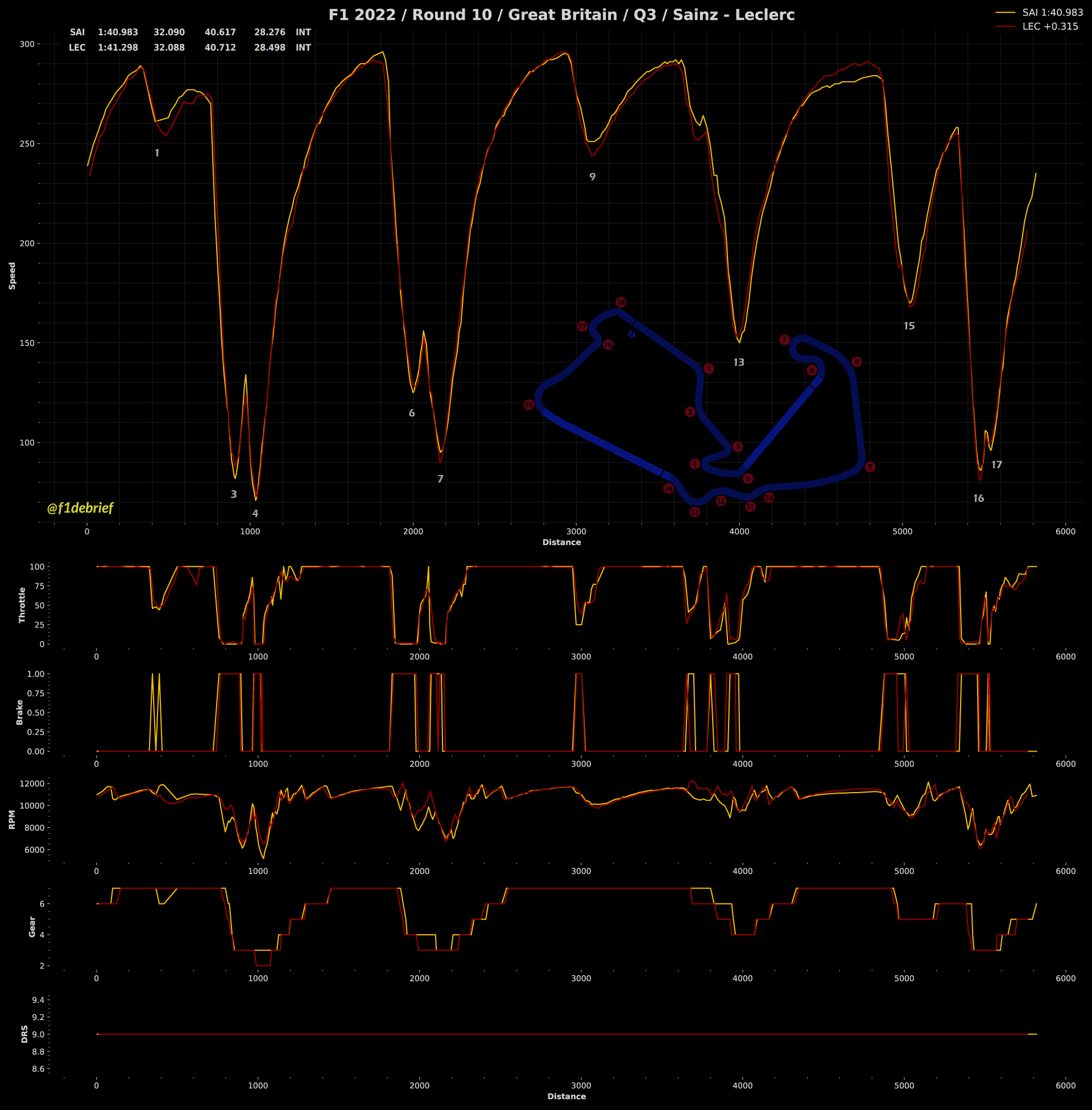1092x1110 pixels.
Task: Click the LEC driver code in the lap table
Action: click(x=77, y=48)
